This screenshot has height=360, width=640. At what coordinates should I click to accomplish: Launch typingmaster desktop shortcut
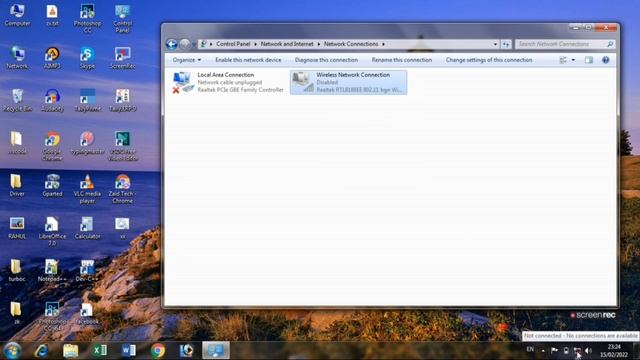(x=87, y=143)
